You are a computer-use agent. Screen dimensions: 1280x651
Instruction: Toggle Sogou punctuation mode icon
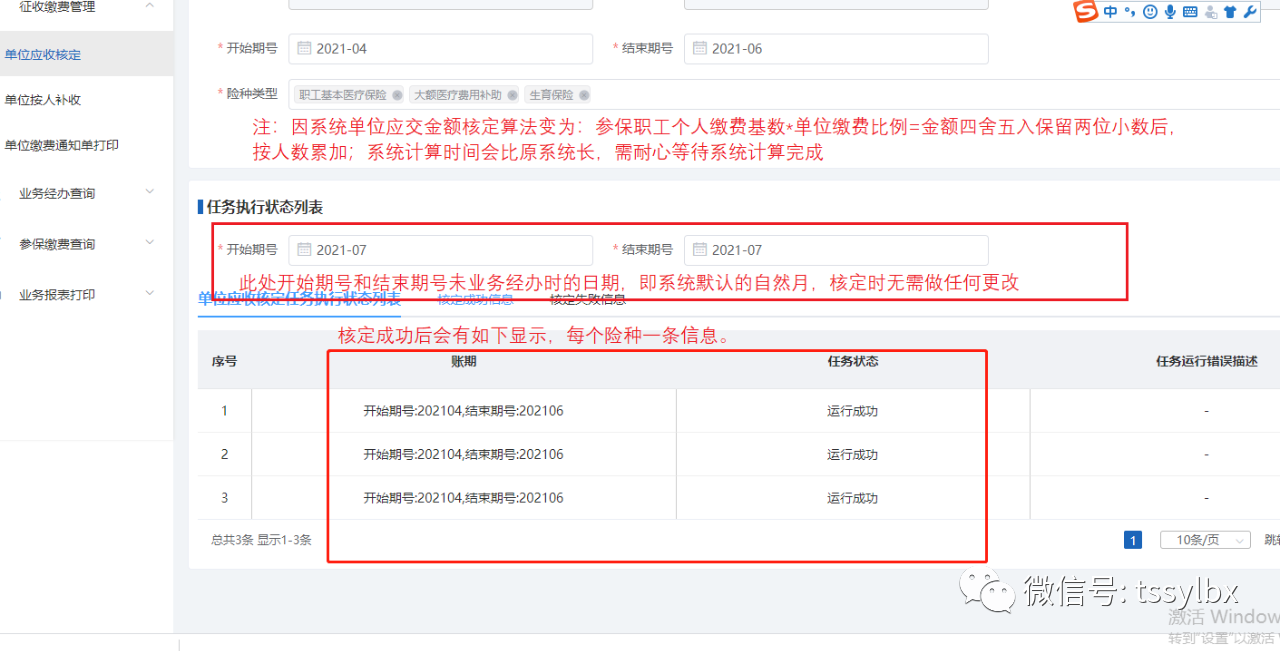(1130, 12)
